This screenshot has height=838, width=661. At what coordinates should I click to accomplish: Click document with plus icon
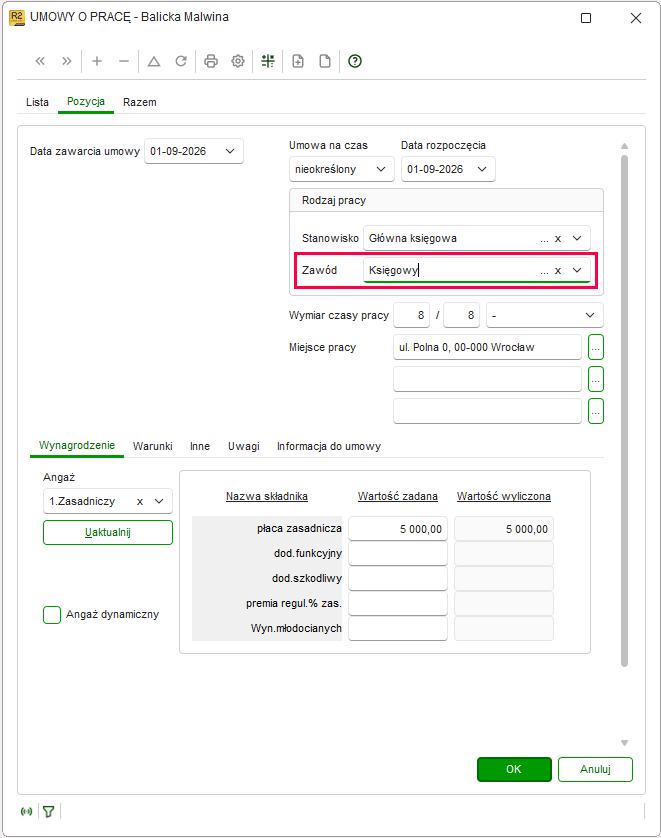(298, 61)
